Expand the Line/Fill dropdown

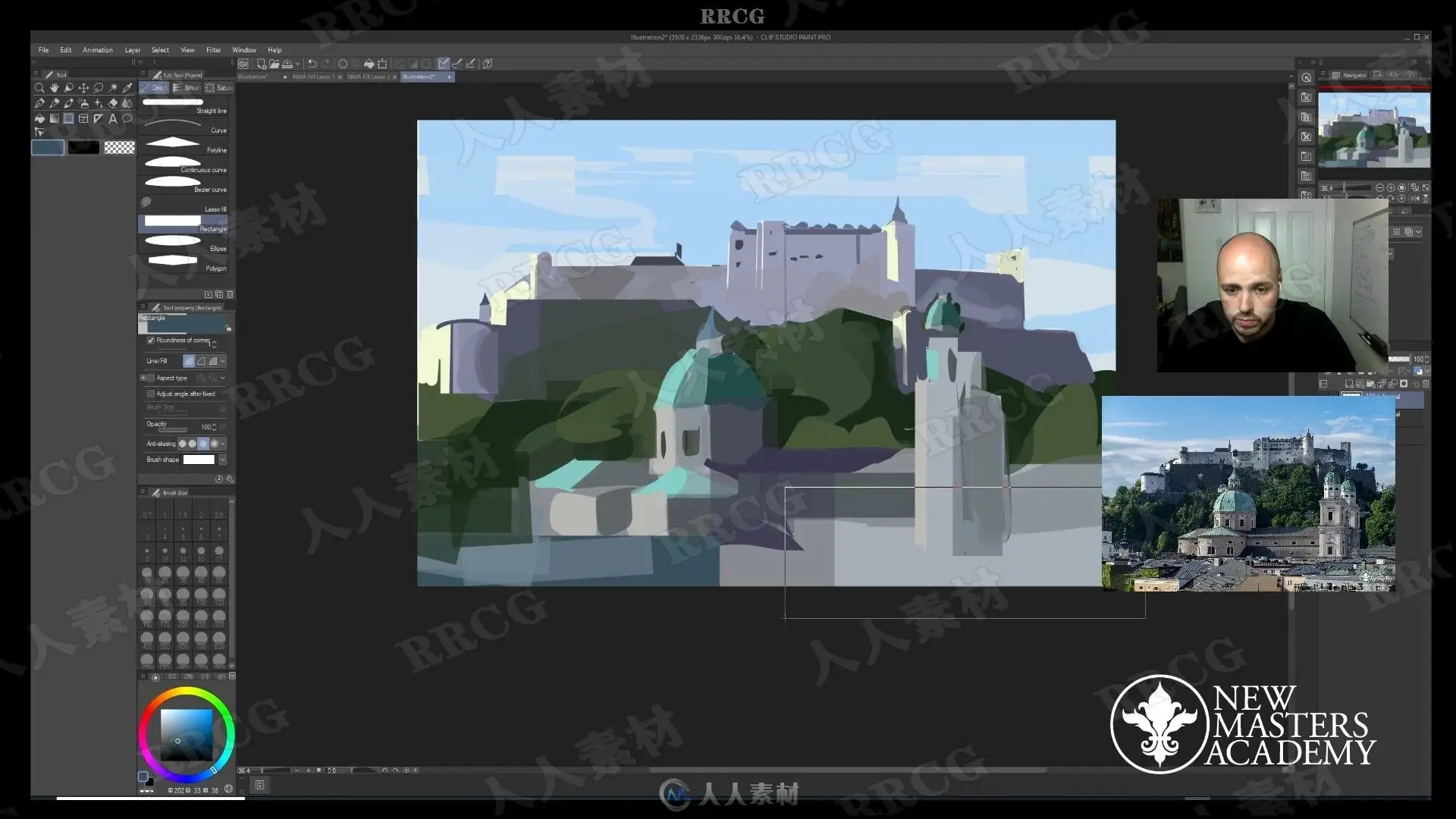(222, 361)
